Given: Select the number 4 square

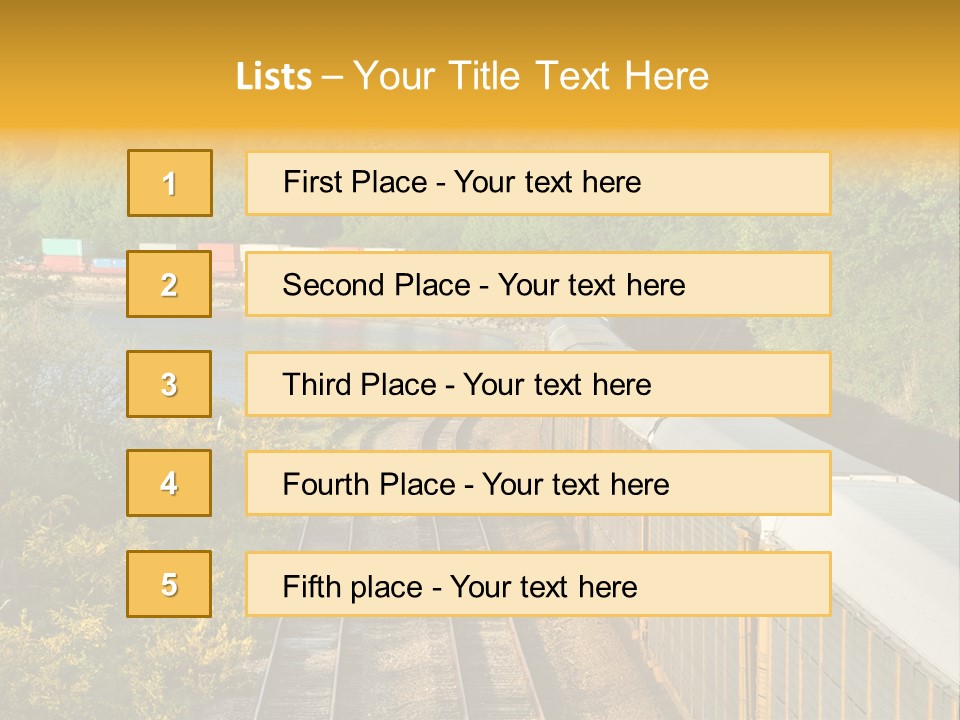Looking at the screenshot, I should pyautogui.click(x=169, y=484).
